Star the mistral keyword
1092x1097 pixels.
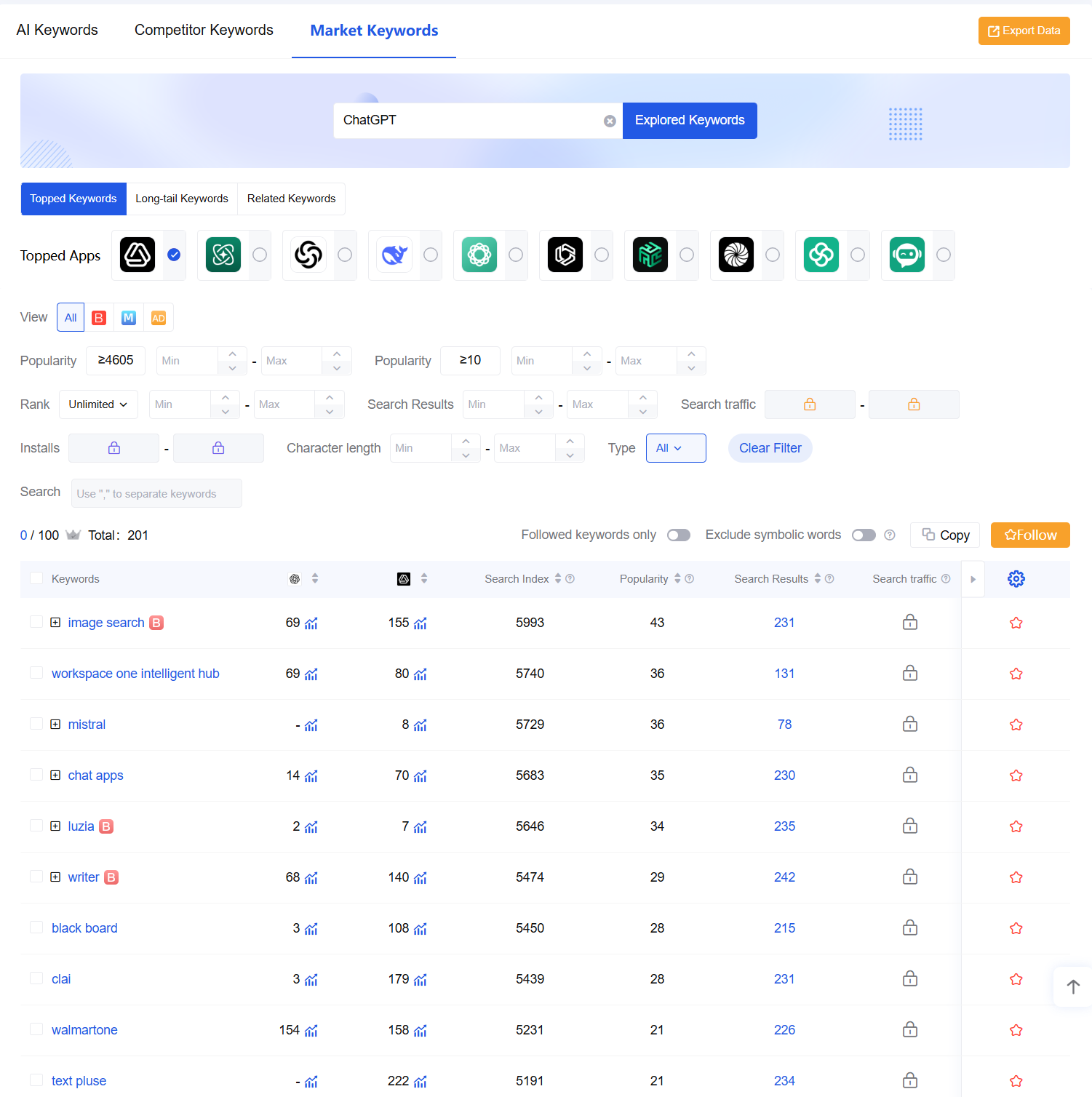pos(1016,725)
